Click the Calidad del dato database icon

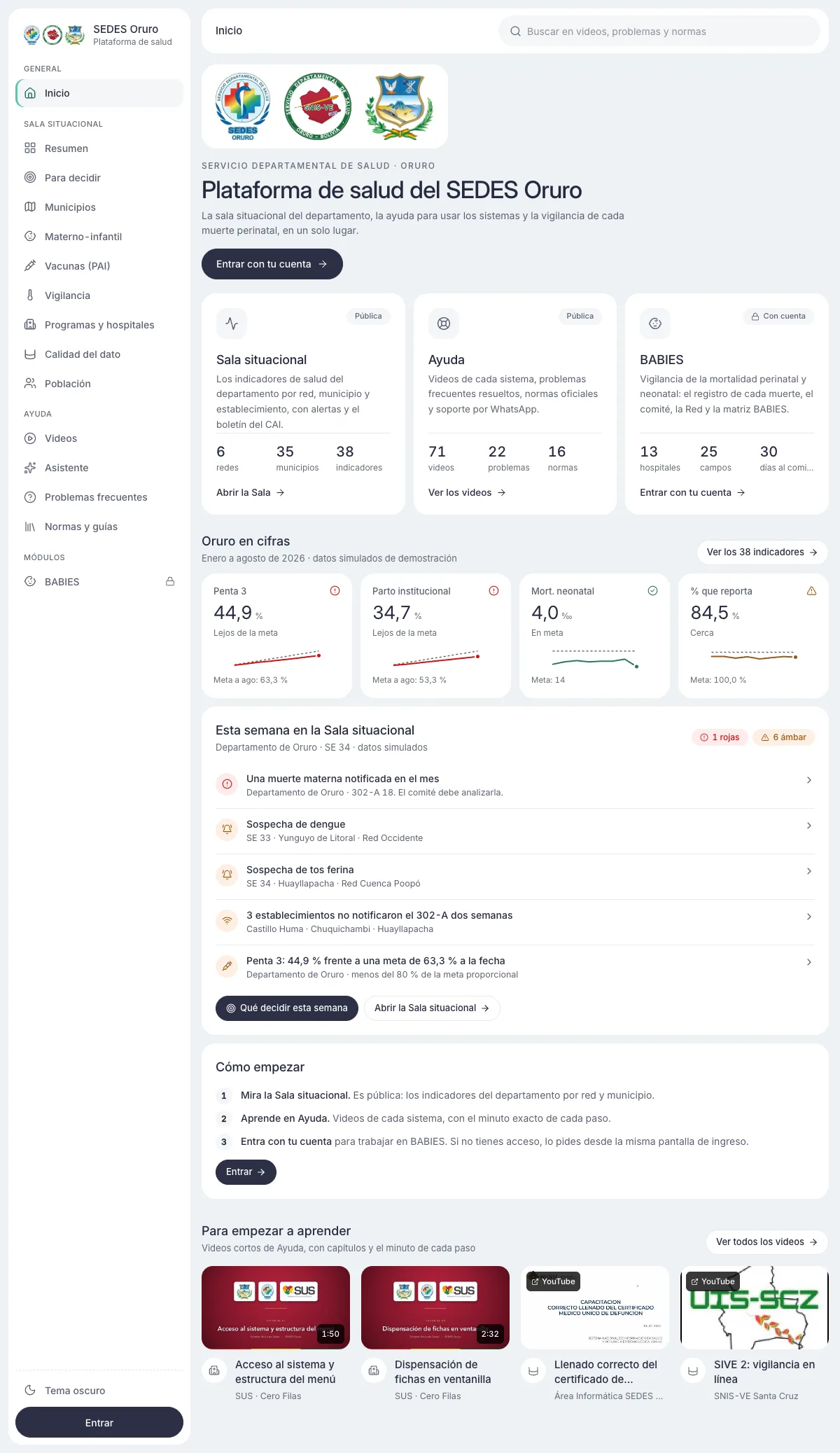[x=30, y=354]
